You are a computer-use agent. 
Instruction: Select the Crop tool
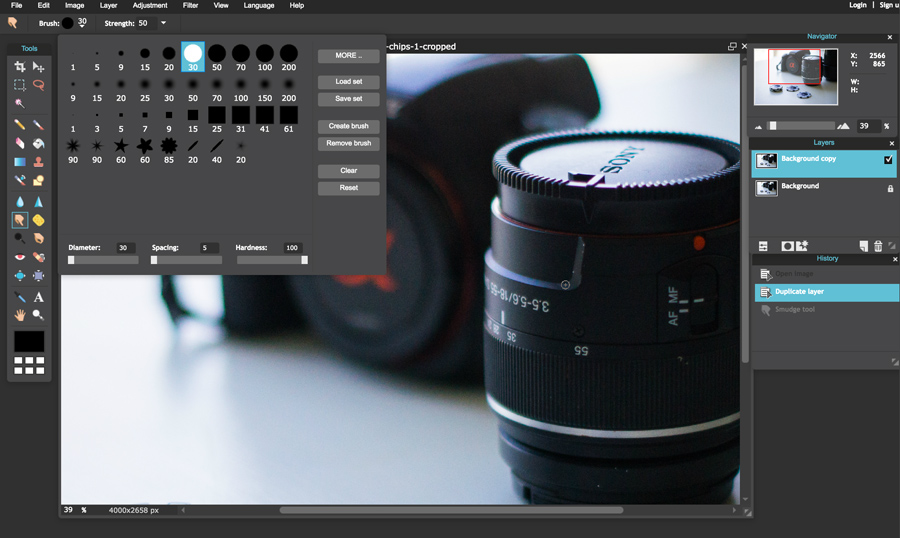(x=20, y=67)
